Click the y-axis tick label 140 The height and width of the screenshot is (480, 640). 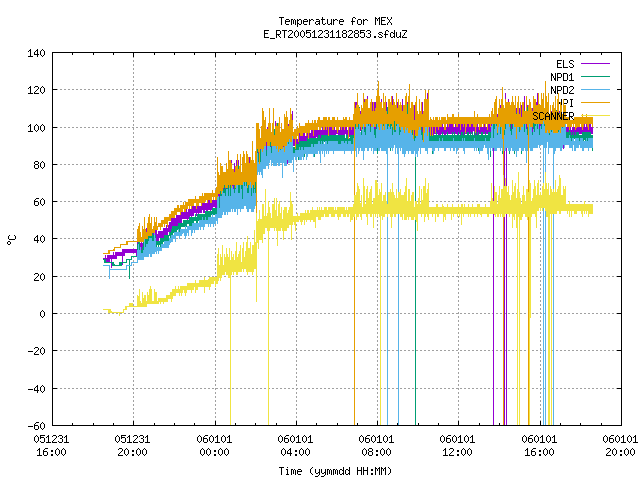(36, 53)
